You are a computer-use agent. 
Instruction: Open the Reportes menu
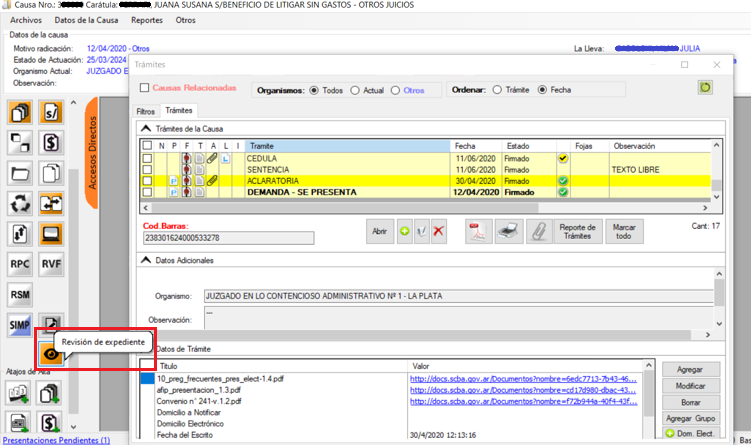pos(146,20)
